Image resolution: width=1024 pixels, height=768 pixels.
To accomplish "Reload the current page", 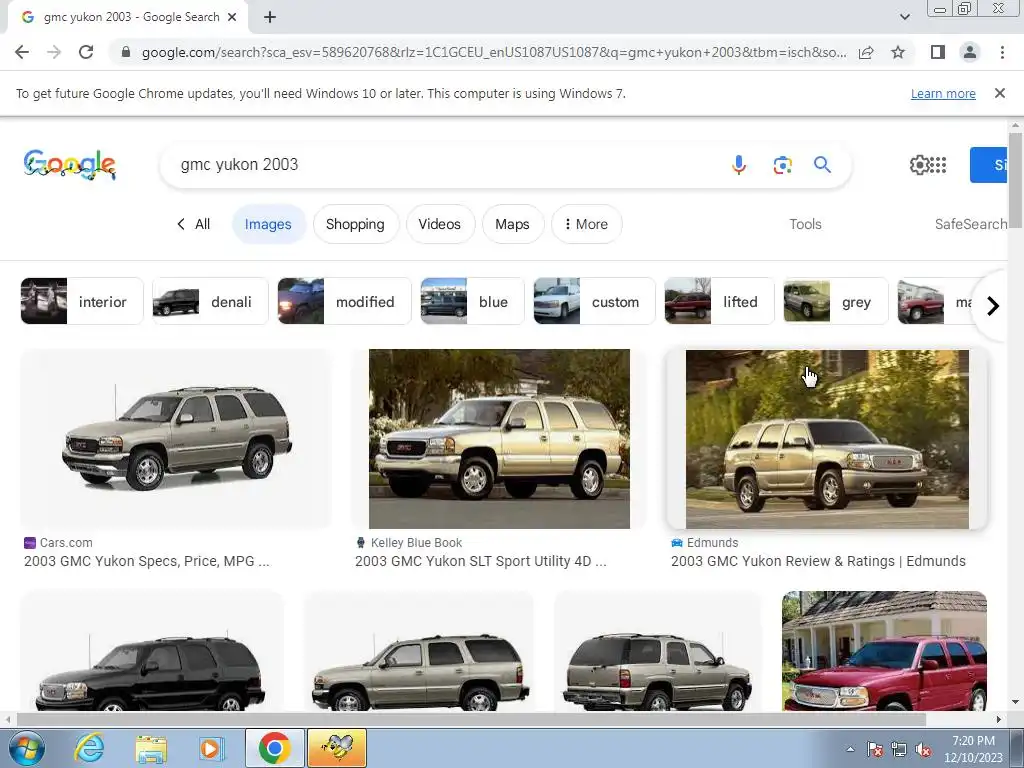I will point(86,52).
